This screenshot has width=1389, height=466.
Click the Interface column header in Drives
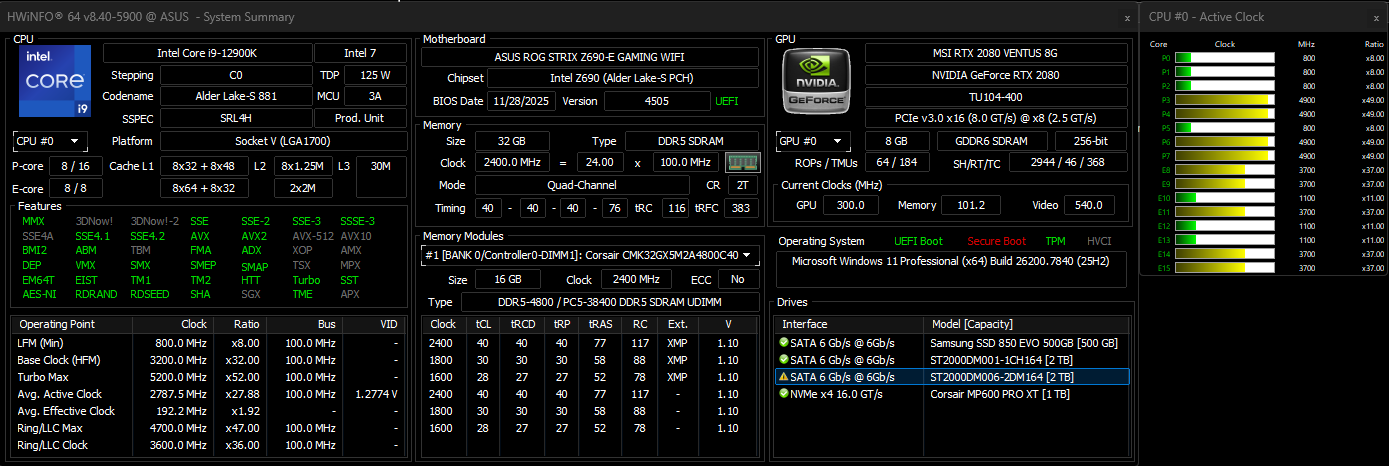pos(848,324)
